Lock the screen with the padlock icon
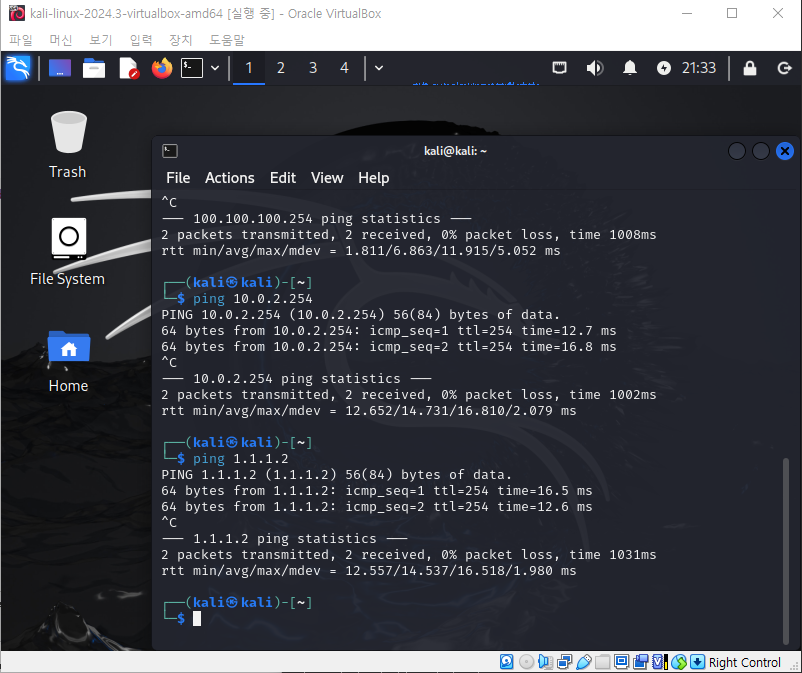This screenshot has height=673, width=802. (x=750, y=68)
